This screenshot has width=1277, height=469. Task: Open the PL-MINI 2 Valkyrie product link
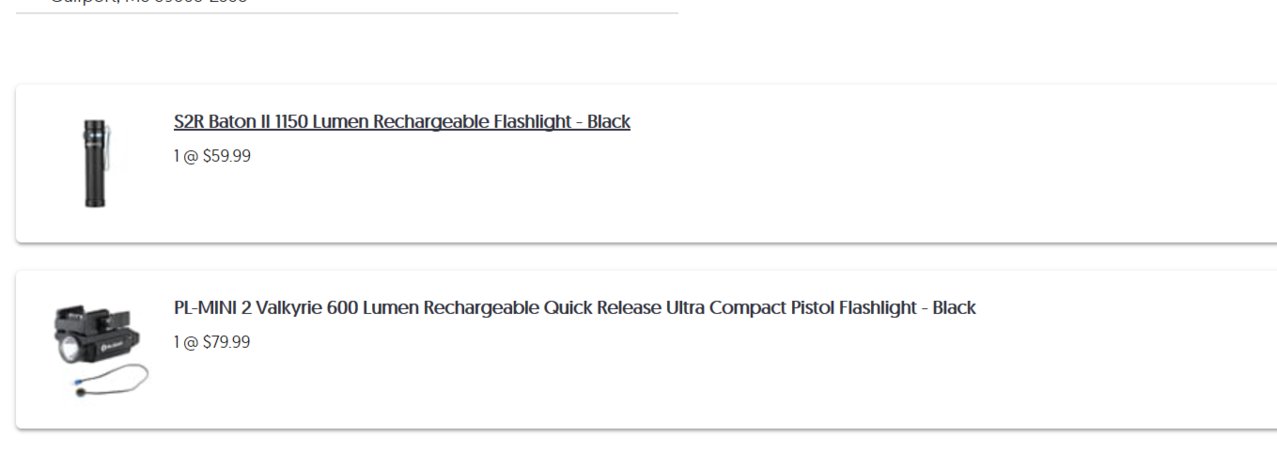coord(575,308)
